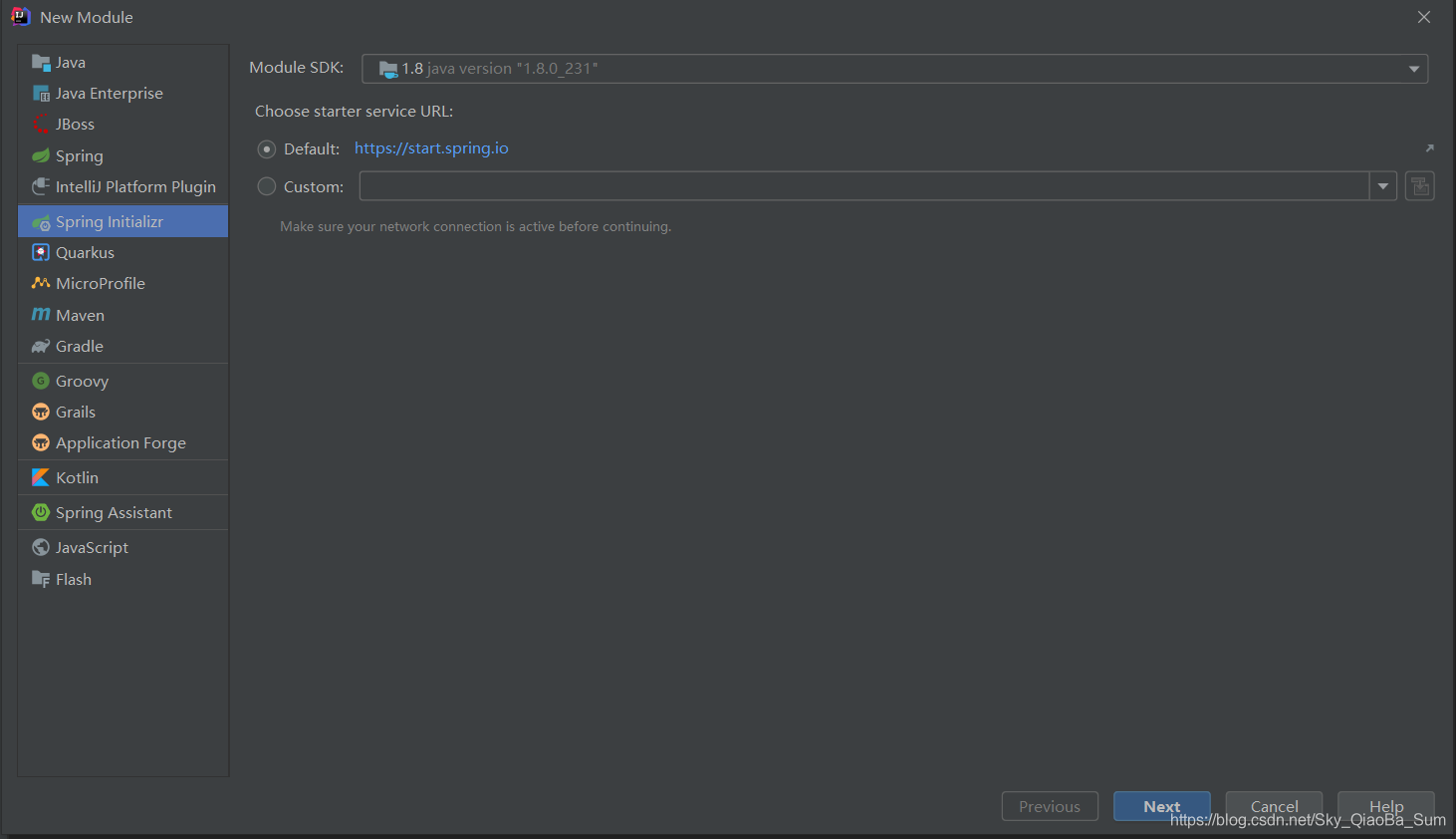Select the 'Maven' list entry
This screenshot has height=839, width=1456.
123,316
